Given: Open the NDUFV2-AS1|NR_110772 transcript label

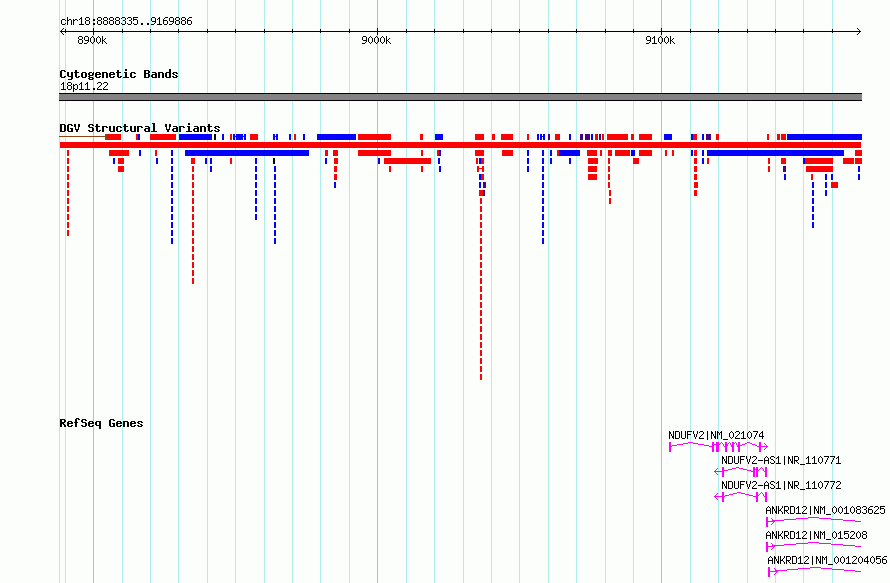Looking at the screenshot, I should [781, 485].
